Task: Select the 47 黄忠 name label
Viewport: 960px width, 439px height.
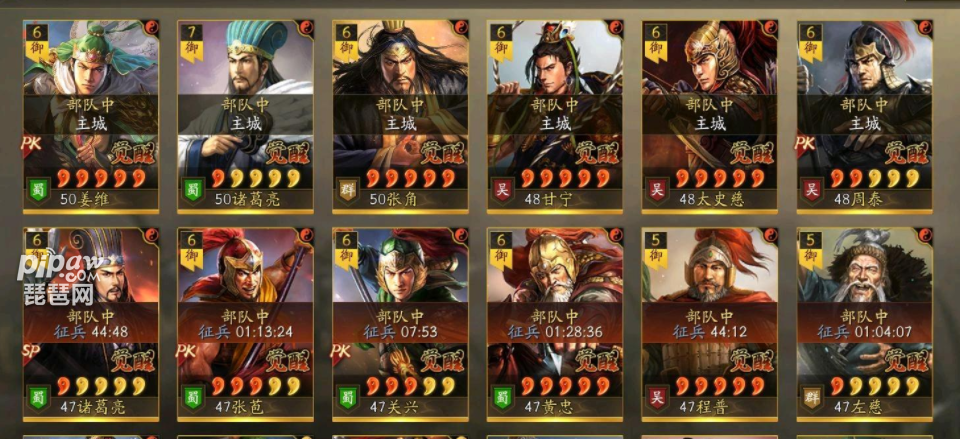Action: coord(548,407)
